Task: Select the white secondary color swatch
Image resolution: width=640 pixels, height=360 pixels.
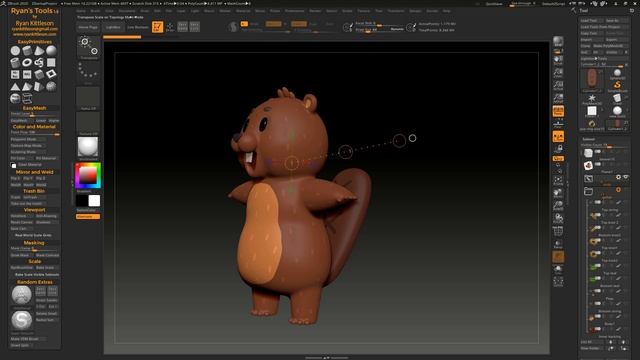Action: click(x=94, y=200)
